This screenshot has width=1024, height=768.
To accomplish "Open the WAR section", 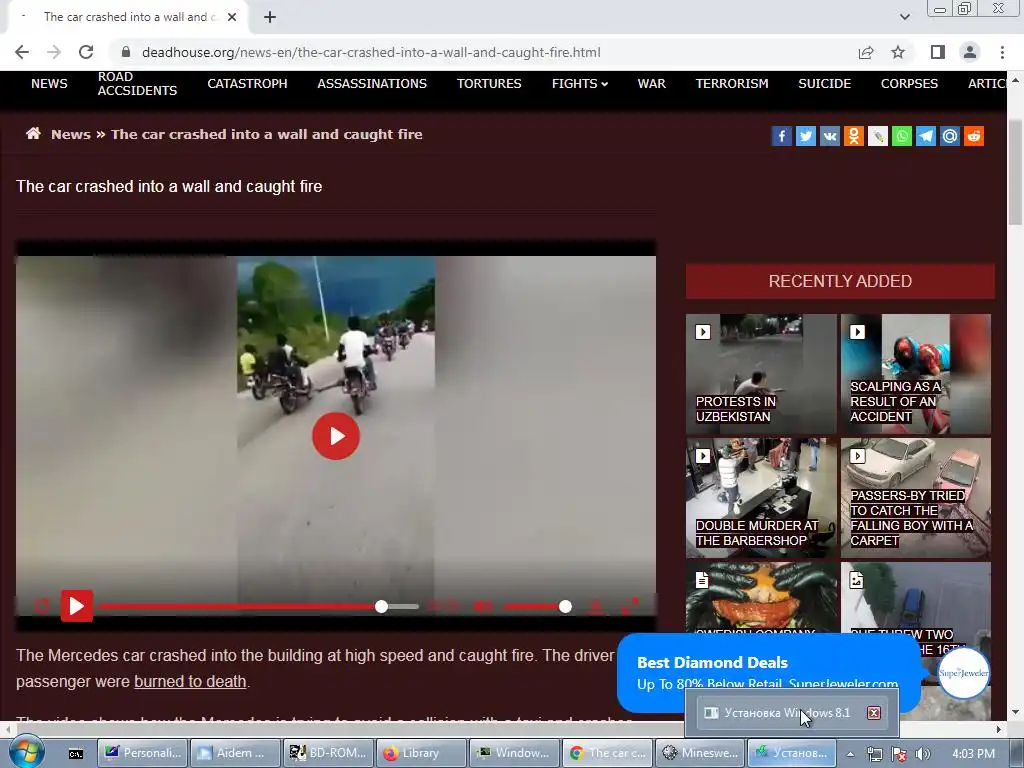I will [651, 84].
